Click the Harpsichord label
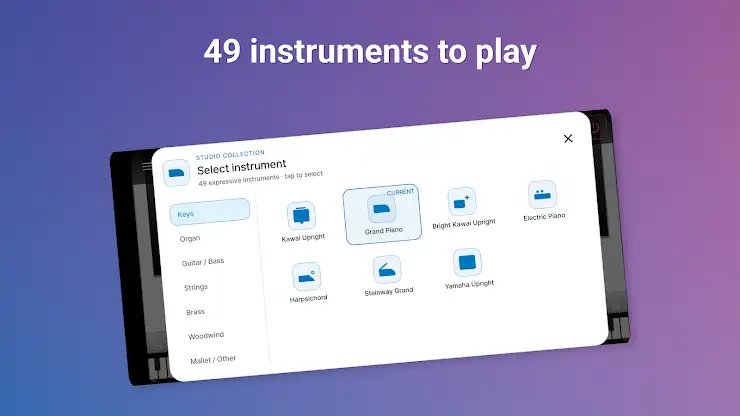Screen dimensions: 740x416 click(x=308, y=298)
